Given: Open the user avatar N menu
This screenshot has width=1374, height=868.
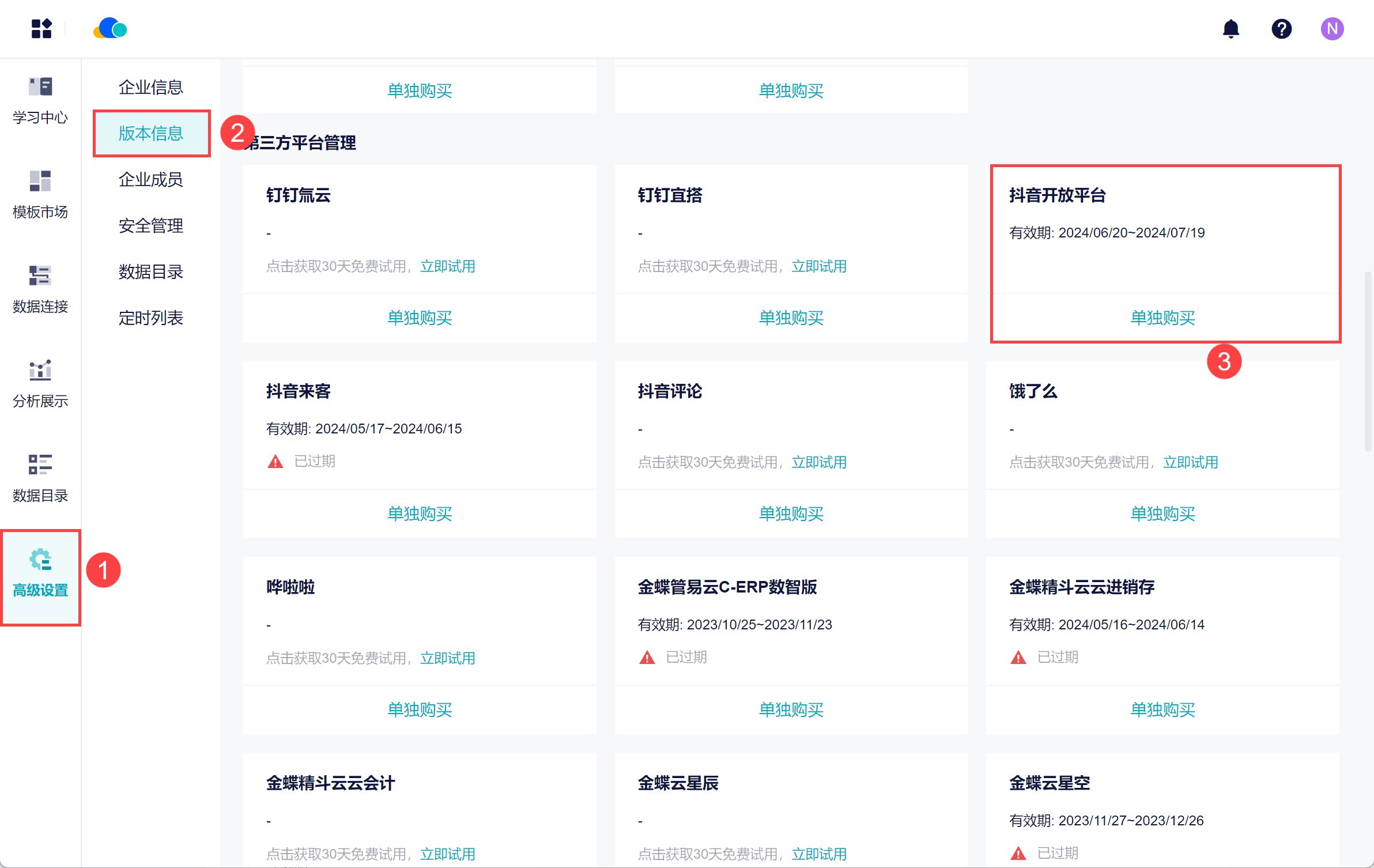Looking at the screenshot, I should point(1332,28).
